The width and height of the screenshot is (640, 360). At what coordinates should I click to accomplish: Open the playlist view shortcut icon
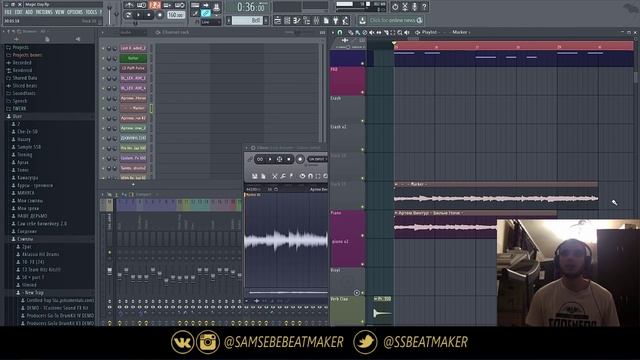coord(278,20)
